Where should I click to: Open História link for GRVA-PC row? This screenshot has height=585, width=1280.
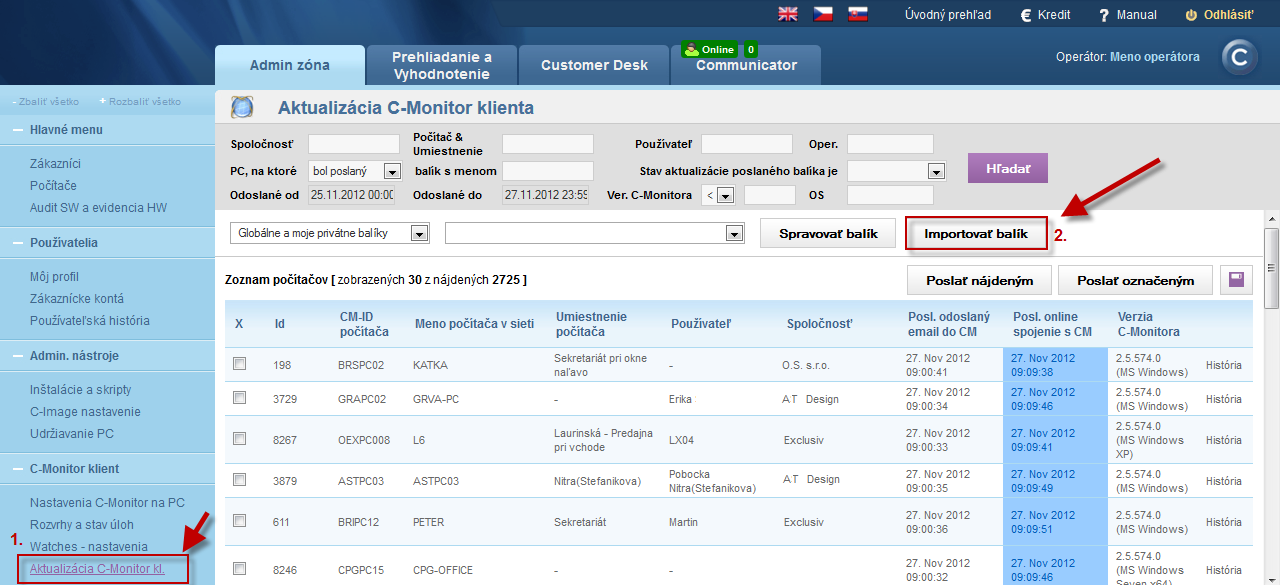[1223, 399]
